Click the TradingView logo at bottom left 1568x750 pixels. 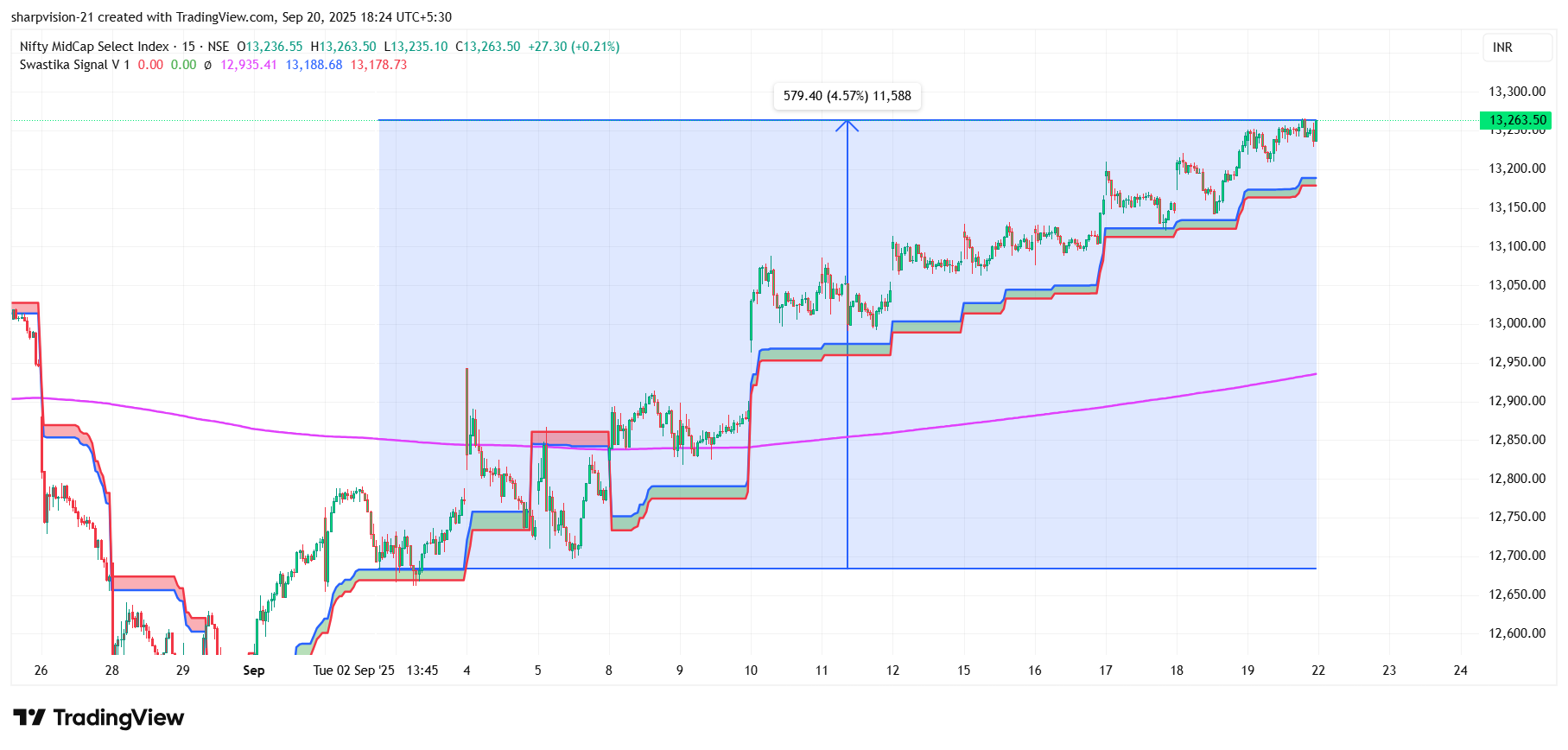(x=98, y=718)
